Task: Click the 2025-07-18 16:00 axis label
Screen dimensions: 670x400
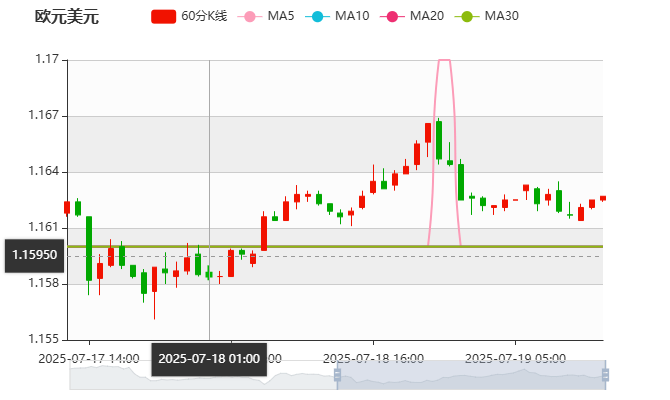Action: 373,358
